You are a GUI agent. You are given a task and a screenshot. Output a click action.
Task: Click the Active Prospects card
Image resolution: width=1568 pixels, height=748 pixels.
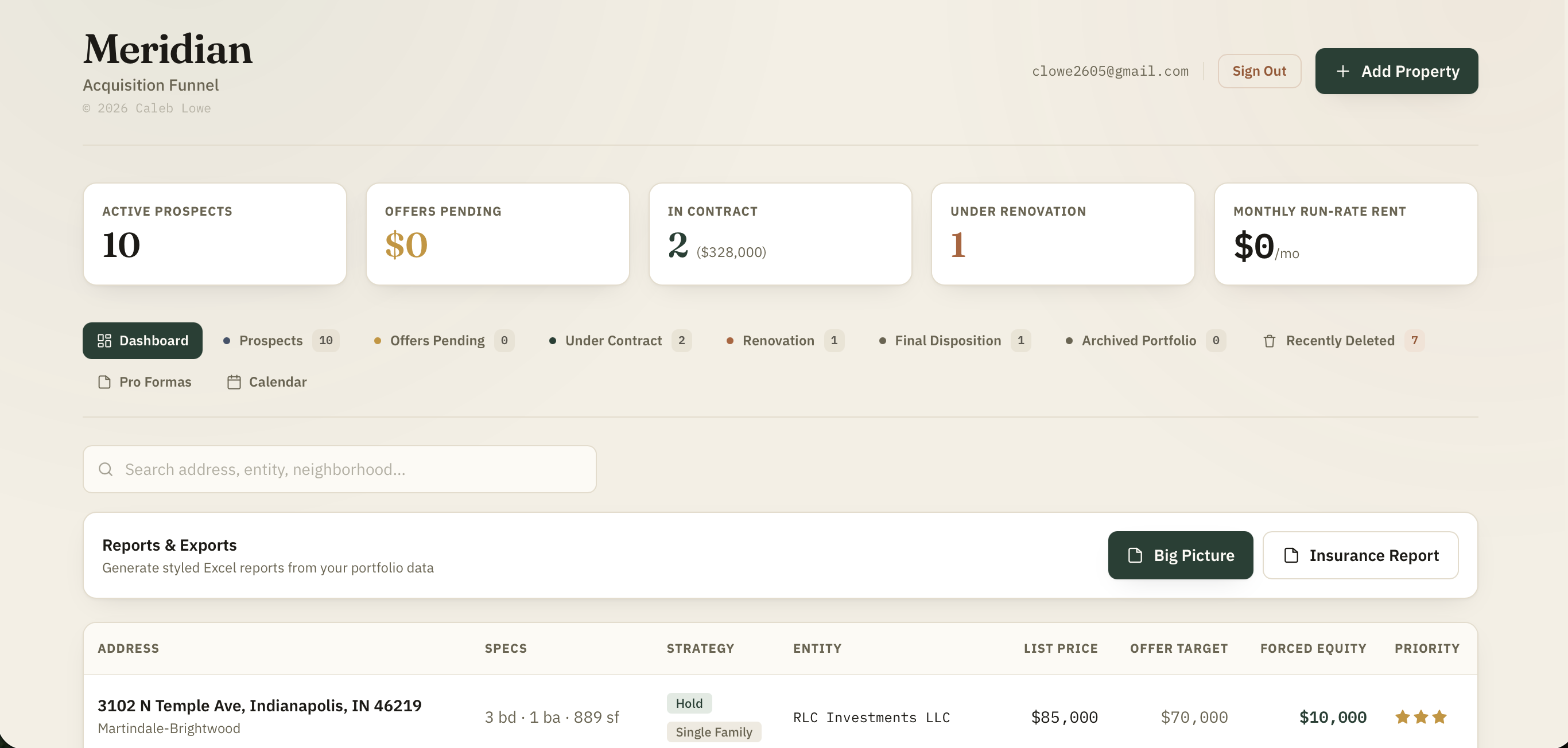pos(215,234)
